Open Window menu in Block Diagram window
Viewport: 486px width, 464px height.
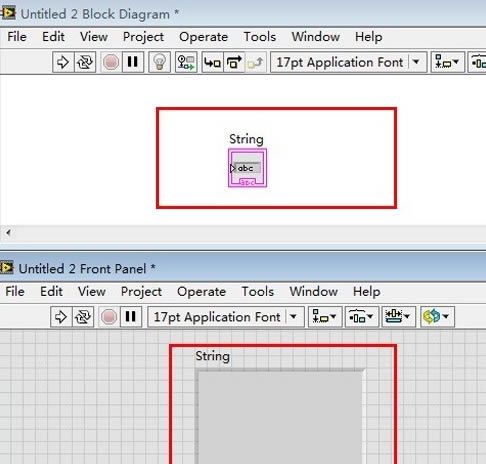tap(316, 37)
